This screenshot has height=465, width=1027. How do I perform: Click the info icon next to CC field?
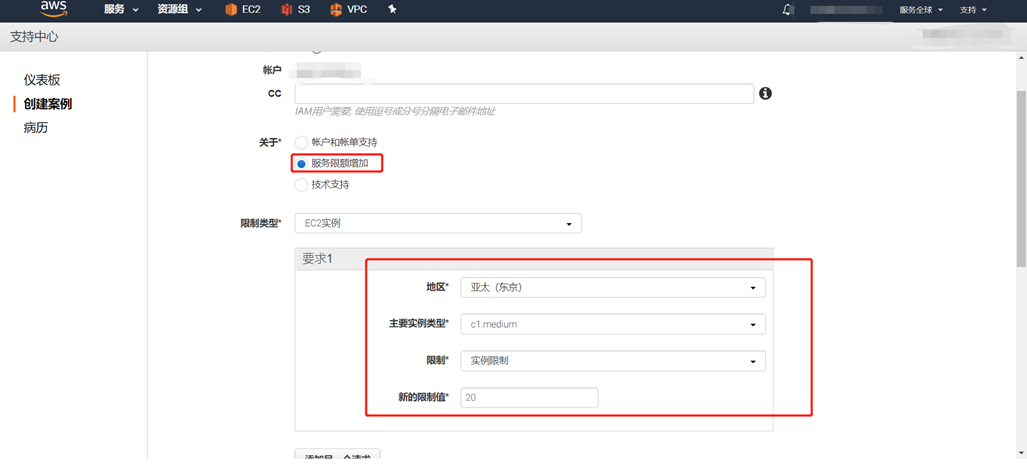(766, 93)
